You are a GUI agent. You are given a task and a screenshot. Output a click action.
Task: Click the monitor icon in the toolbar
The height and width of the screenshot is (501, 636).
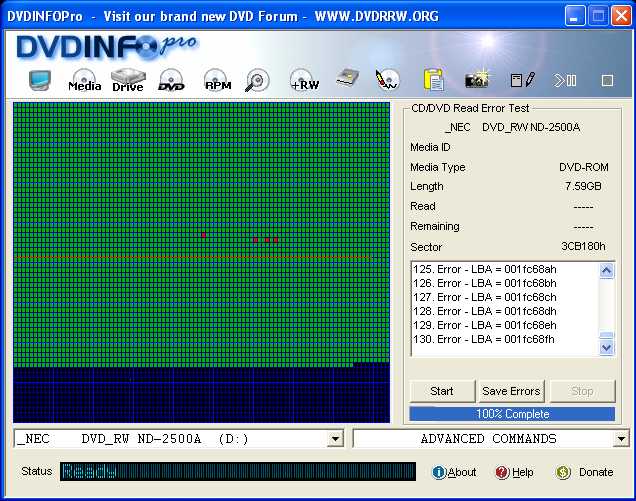40,80
